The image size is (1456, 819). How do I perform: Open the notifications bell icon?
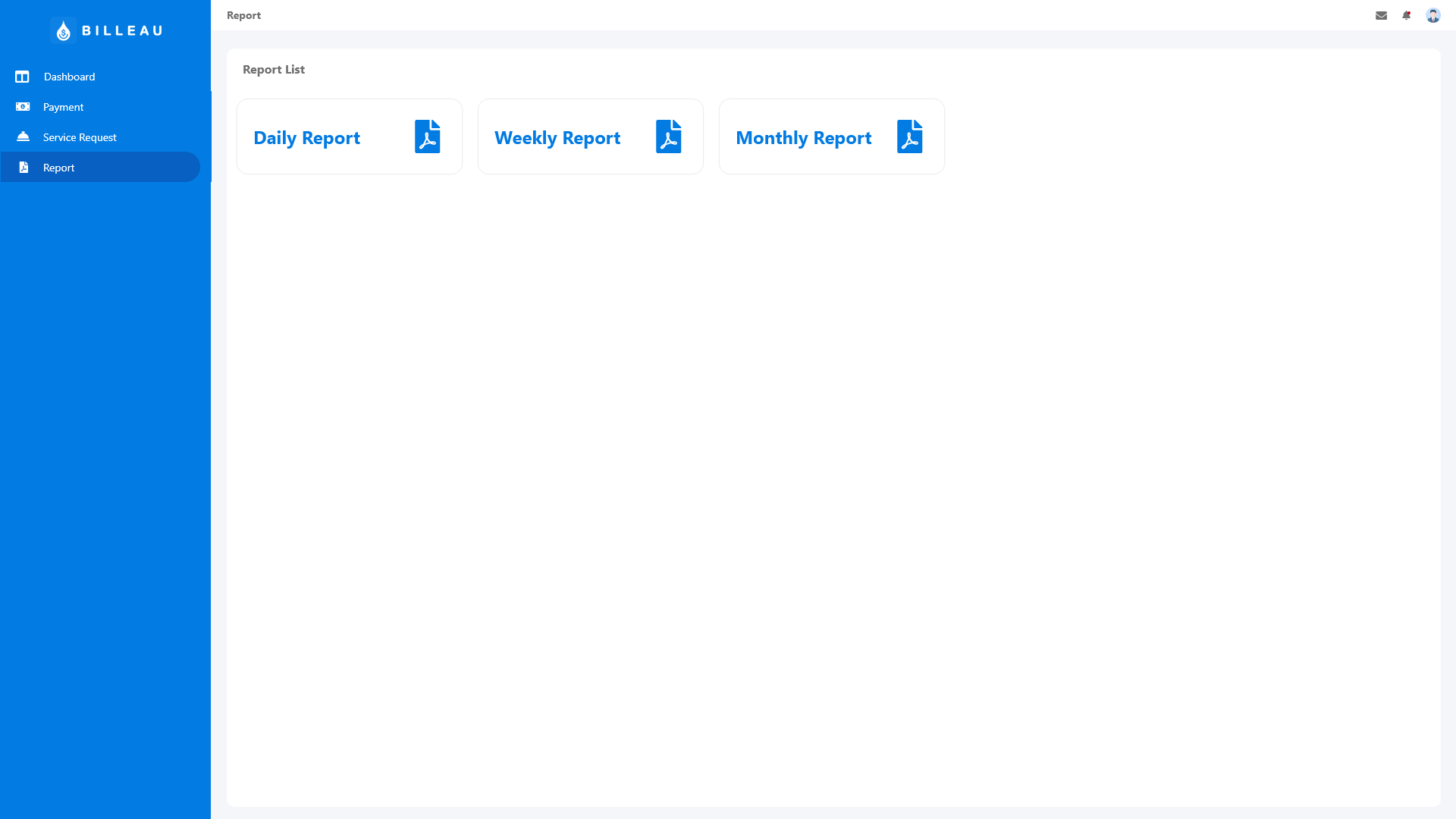1407,15
